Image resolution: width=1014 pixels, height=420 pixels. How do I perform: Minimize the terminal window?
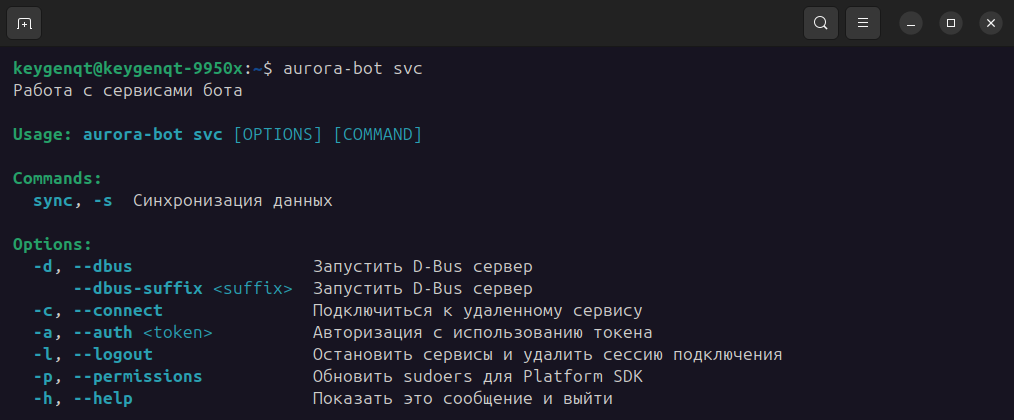[x=911, y=23]
